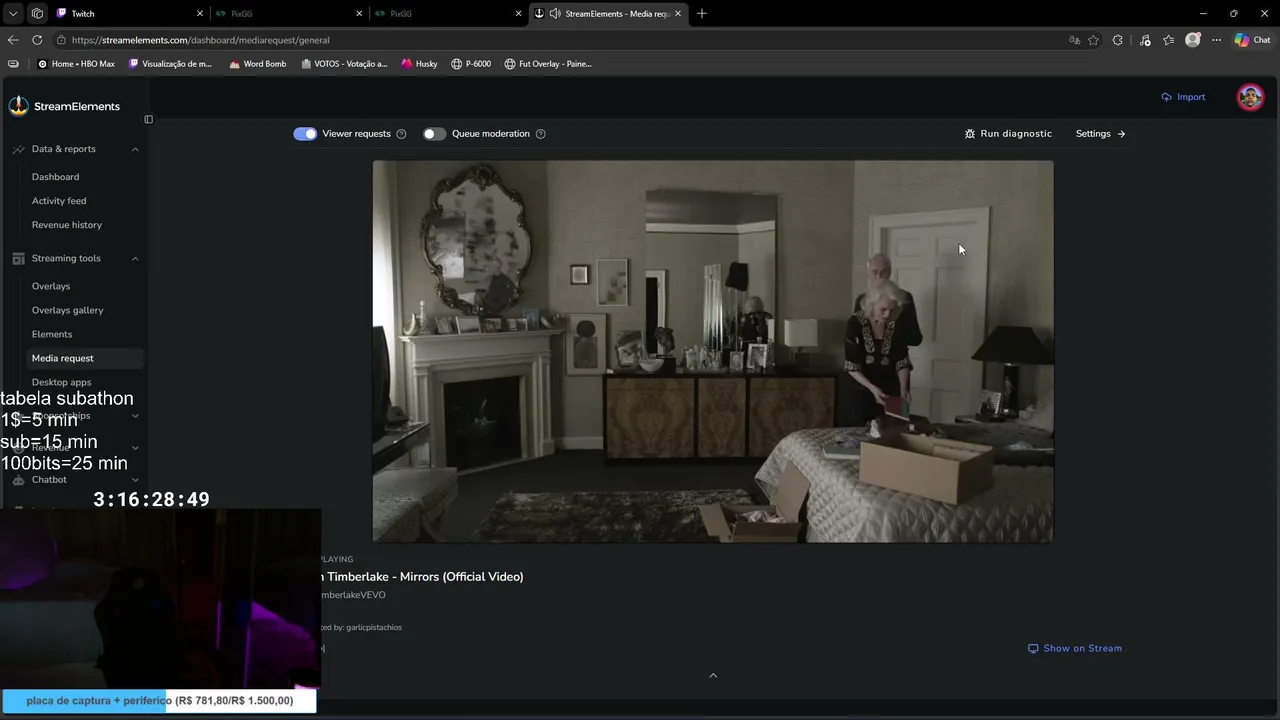The width and height of the screenshot is (1280, 720).
Task: Open Overlays in the sidebar
Action: pyautogui.click(x=51, y=286)
